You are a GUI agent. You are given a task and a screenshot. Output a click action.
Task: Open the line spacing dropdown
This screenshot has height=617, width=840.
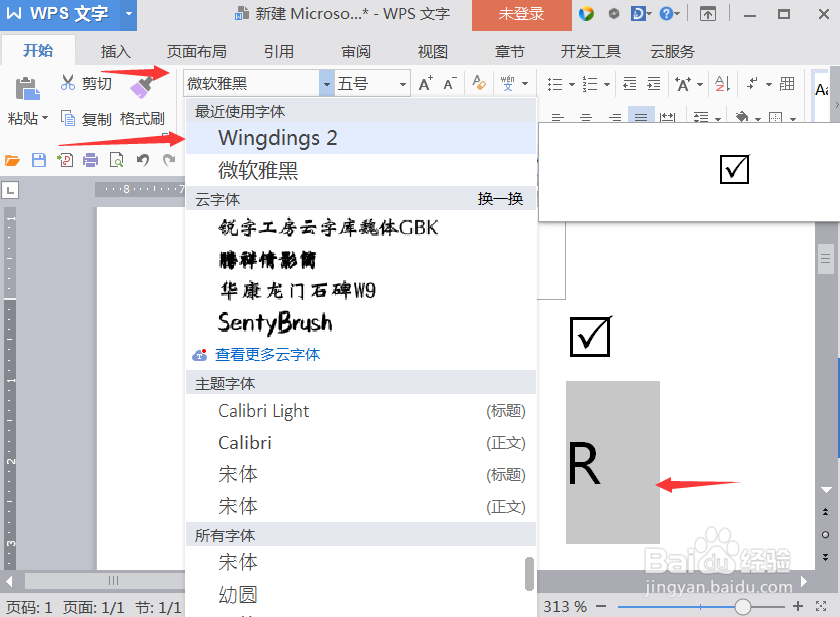[x=702, y=118]
